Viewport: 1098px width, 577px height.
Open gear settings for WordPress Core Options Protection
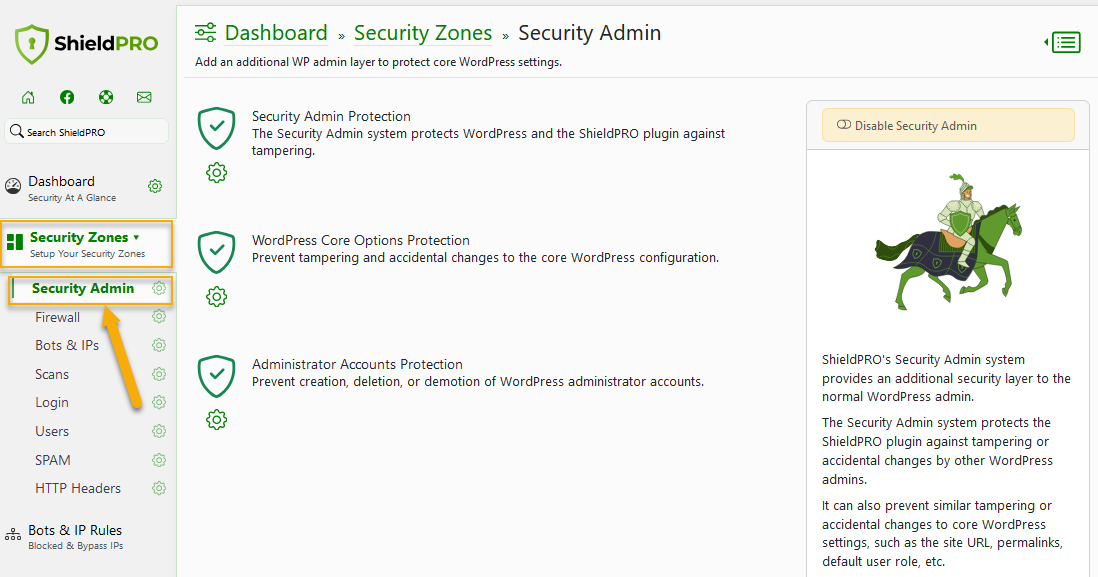[216, 296]
